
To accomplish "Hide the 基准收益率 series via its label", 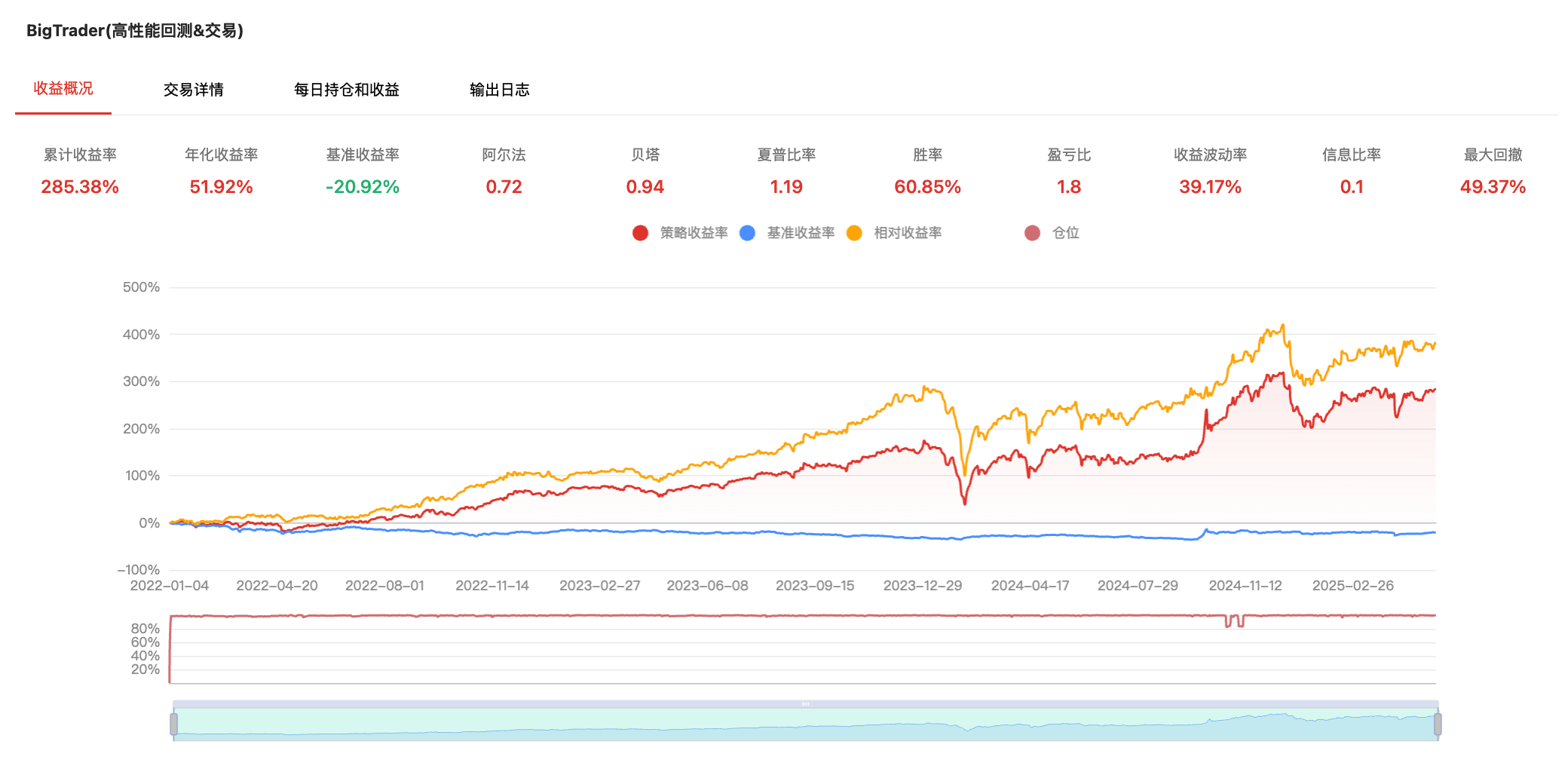I will click(x=801, y=233).
